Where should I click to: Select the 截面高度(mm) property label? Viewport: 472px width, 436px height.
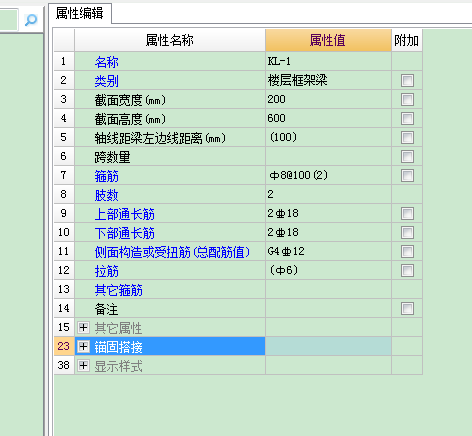(130, 119)
